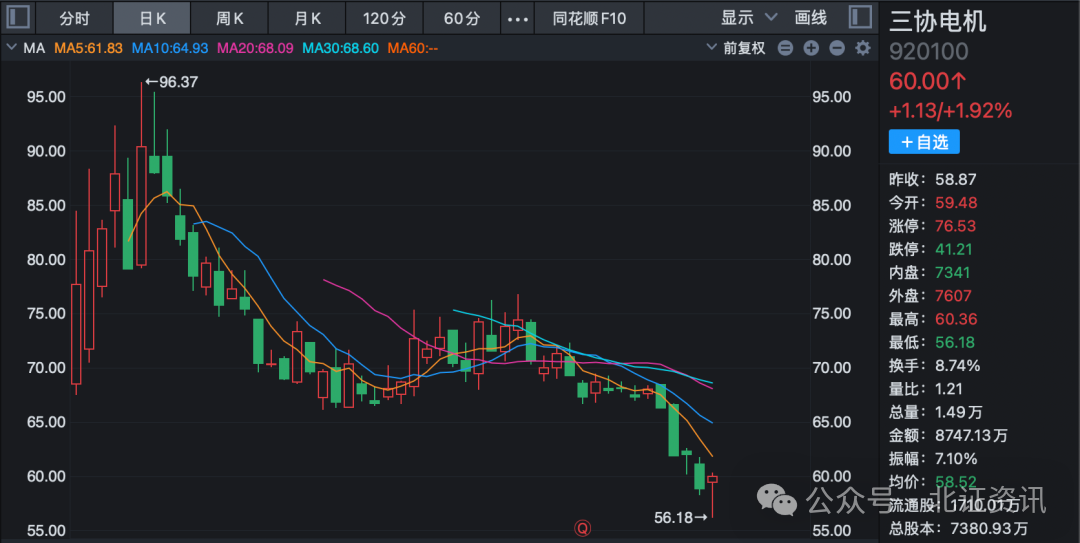Select the 分时 intraday tab
This screenshot has width=1080, height=543.
click(x=74, y=18)
